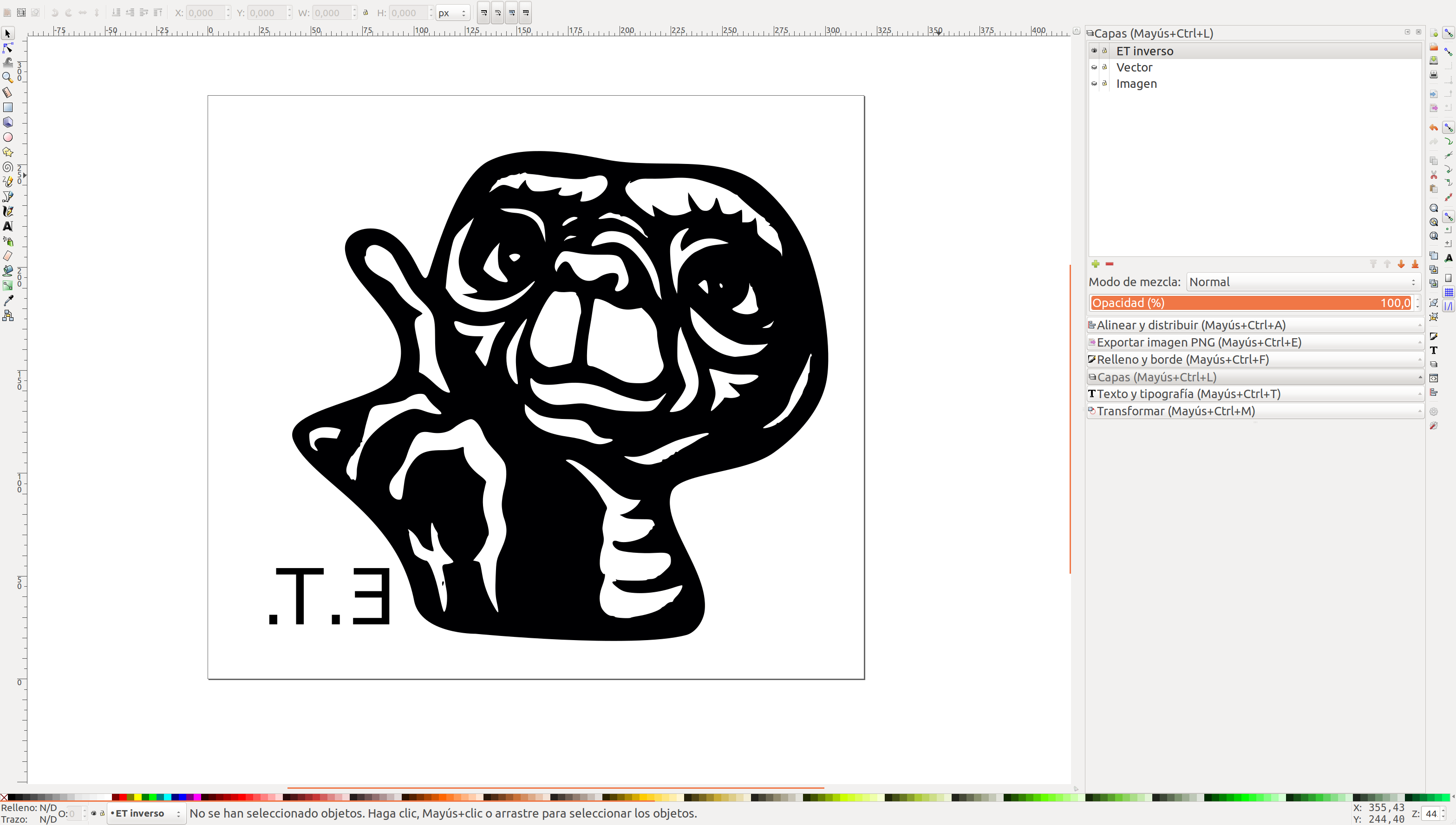Viewport: 1456px width, 825px height.
Task: Select the Paint bucket fill tool
Action: point(8,271)
